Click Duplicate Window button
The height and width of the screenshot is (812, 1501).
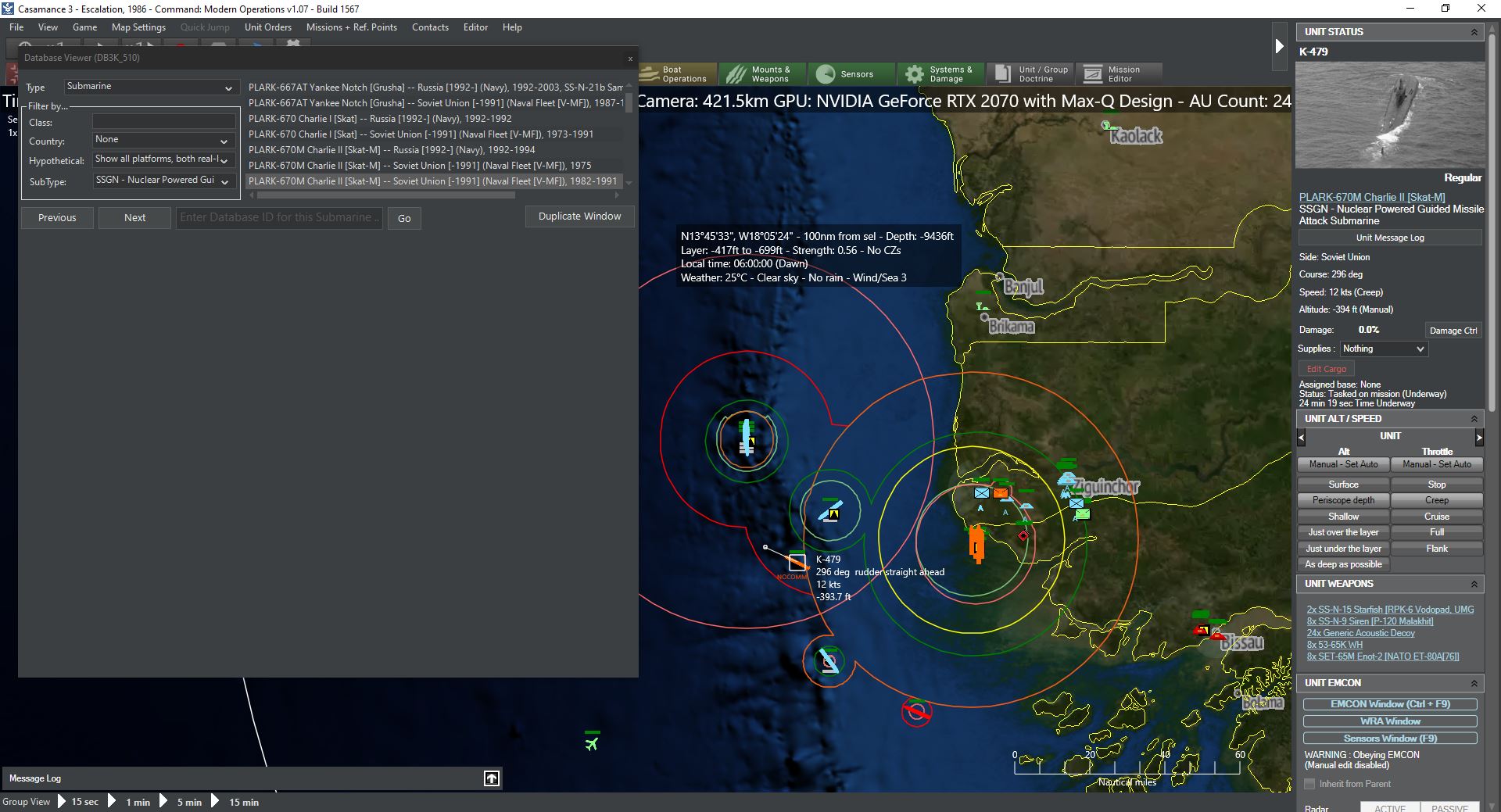coord(579,216)
